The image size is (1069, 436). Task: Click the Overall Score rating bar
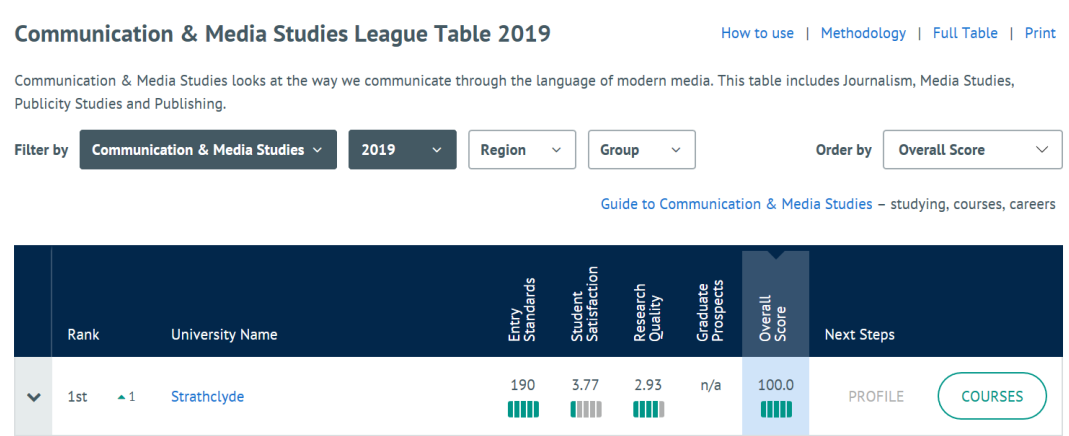tap(776, 409)
